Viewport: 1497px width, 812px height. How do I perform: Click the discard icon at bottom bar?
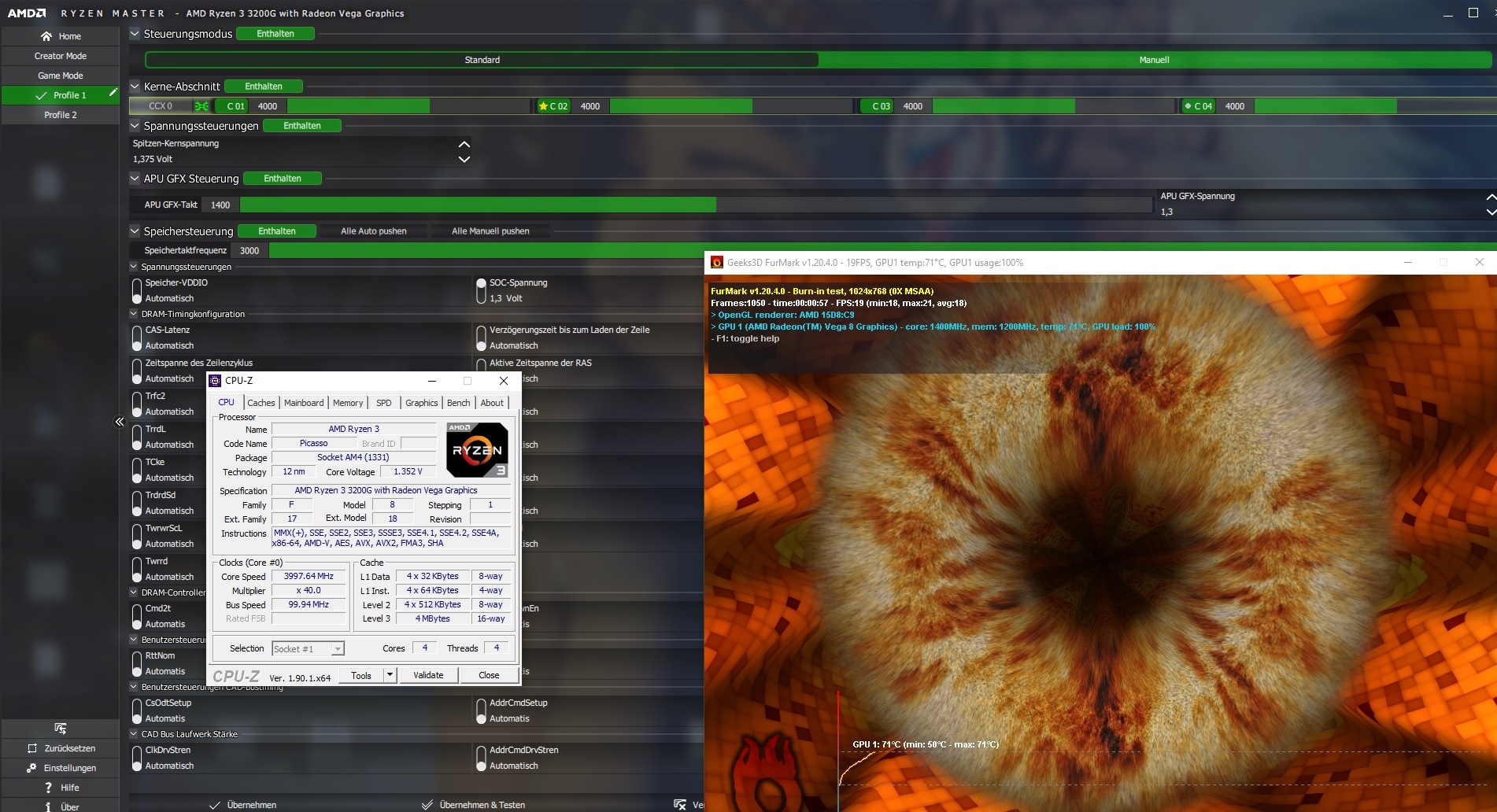coord(680,805)
